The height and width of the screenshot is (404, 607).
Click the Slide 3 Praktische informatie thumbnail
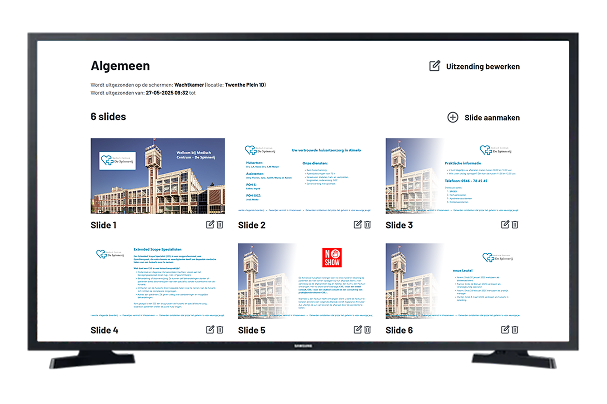(x=452, y=176)
